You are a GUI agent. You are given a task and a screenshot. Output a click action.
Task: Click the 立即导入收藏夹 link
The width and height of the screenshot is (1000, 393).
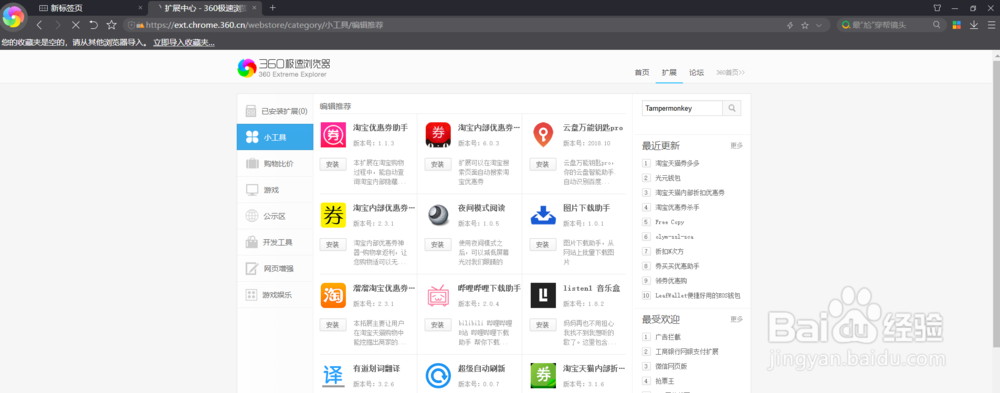[x=184, y=42]
